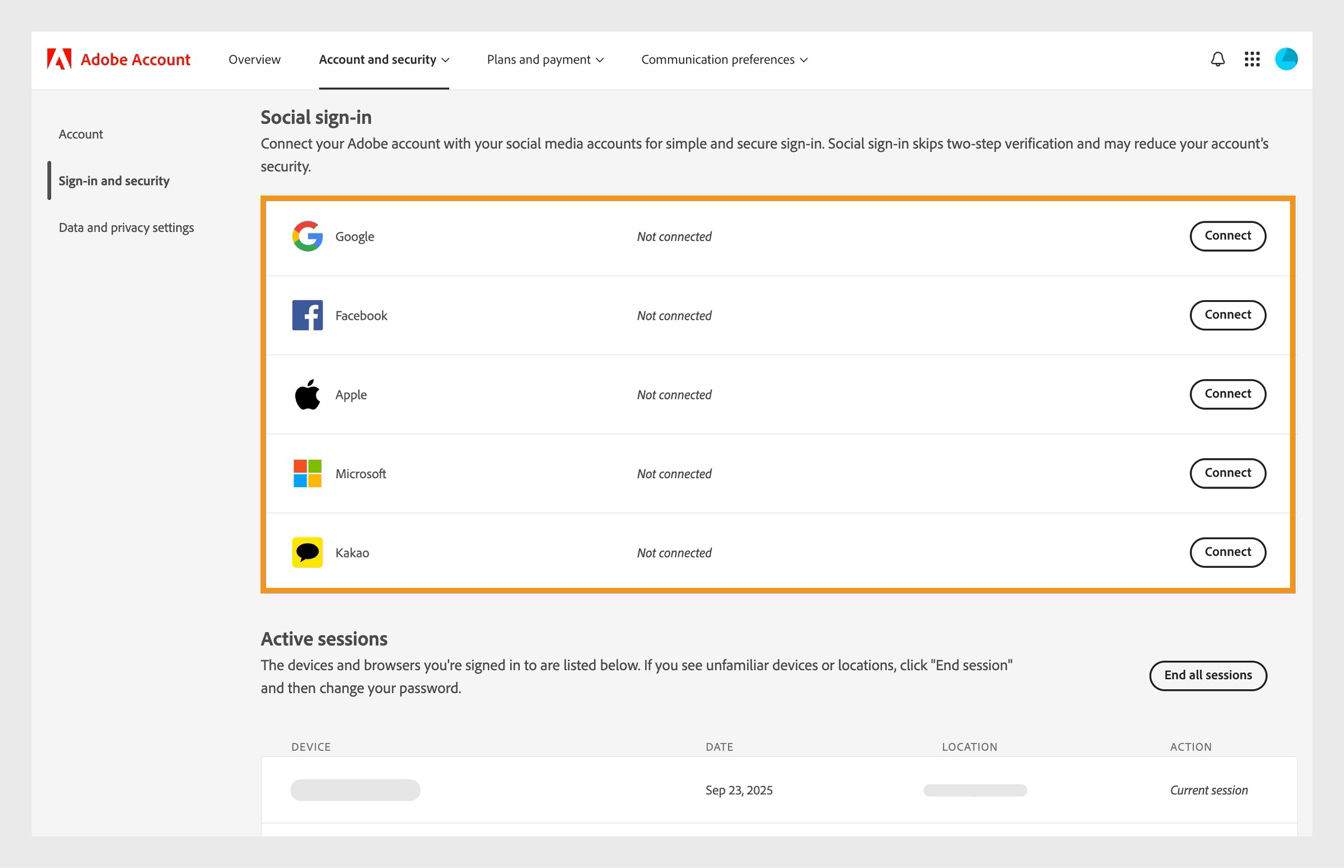This screenshot has height=868, width=1344.
Task: Select Sign-in and security in the sidebar
Action: click(114, 181)
